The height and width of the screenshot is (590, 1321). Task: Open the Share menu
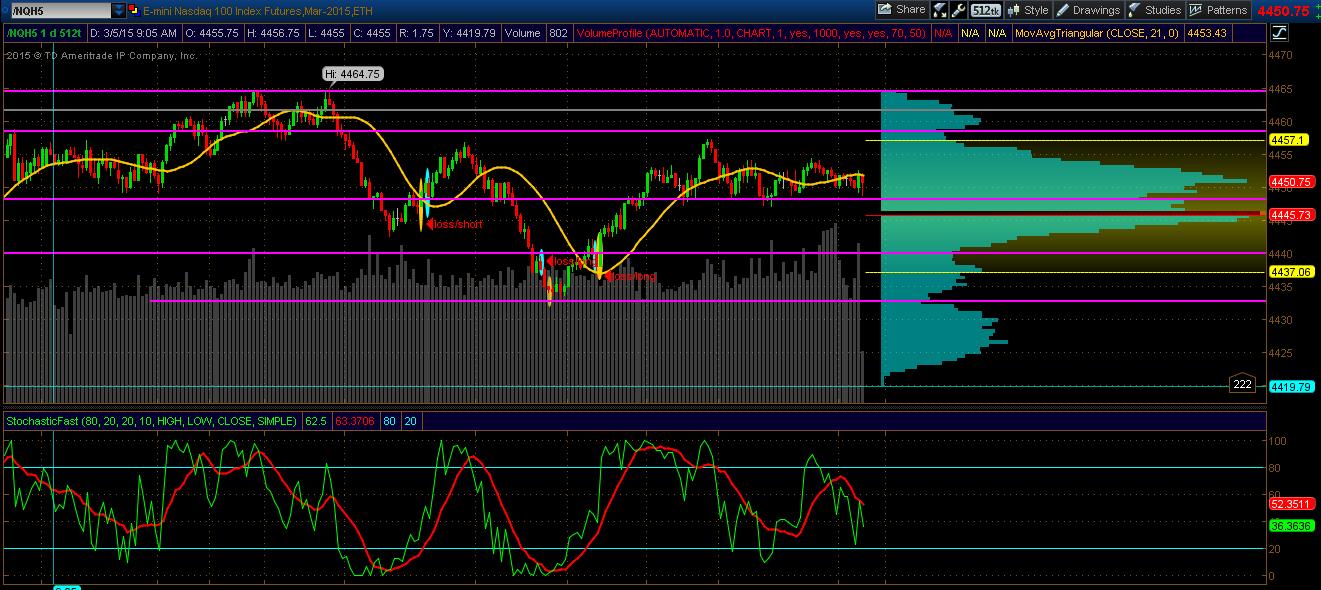tap(902, 10)
